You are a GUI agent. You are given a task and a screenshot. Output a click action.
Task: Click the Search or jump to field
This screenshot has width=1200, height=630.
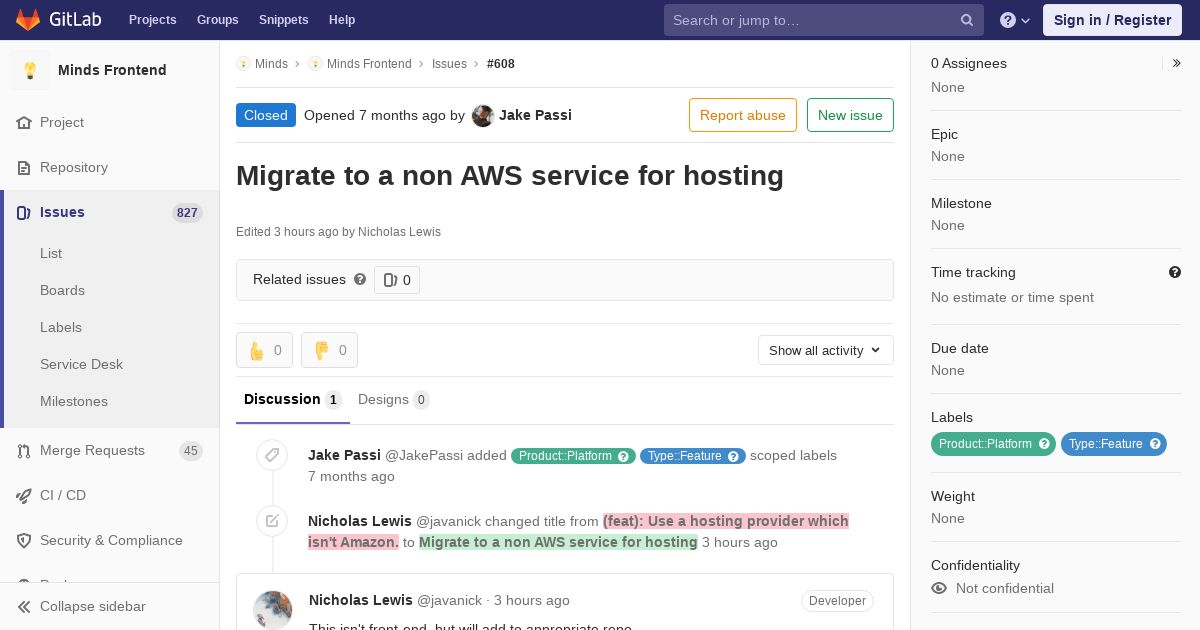824,20
